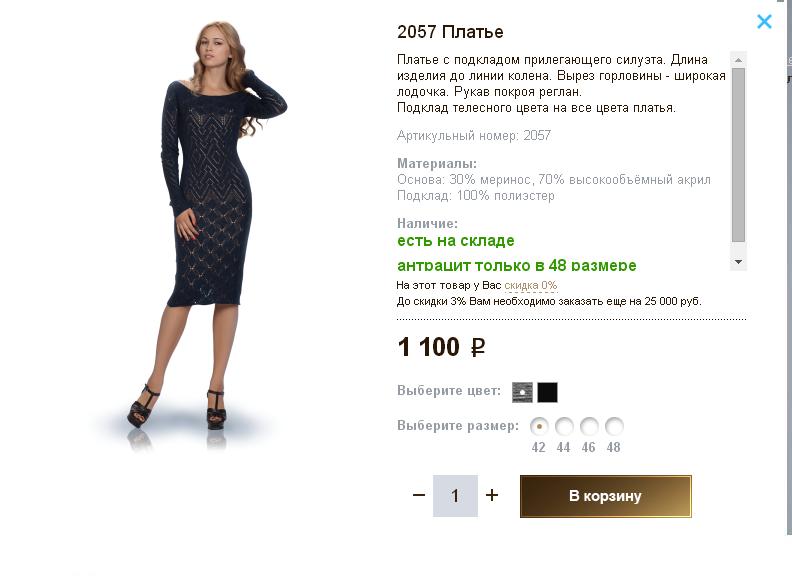Close the product popup with the blue X

tap(764, 21)
